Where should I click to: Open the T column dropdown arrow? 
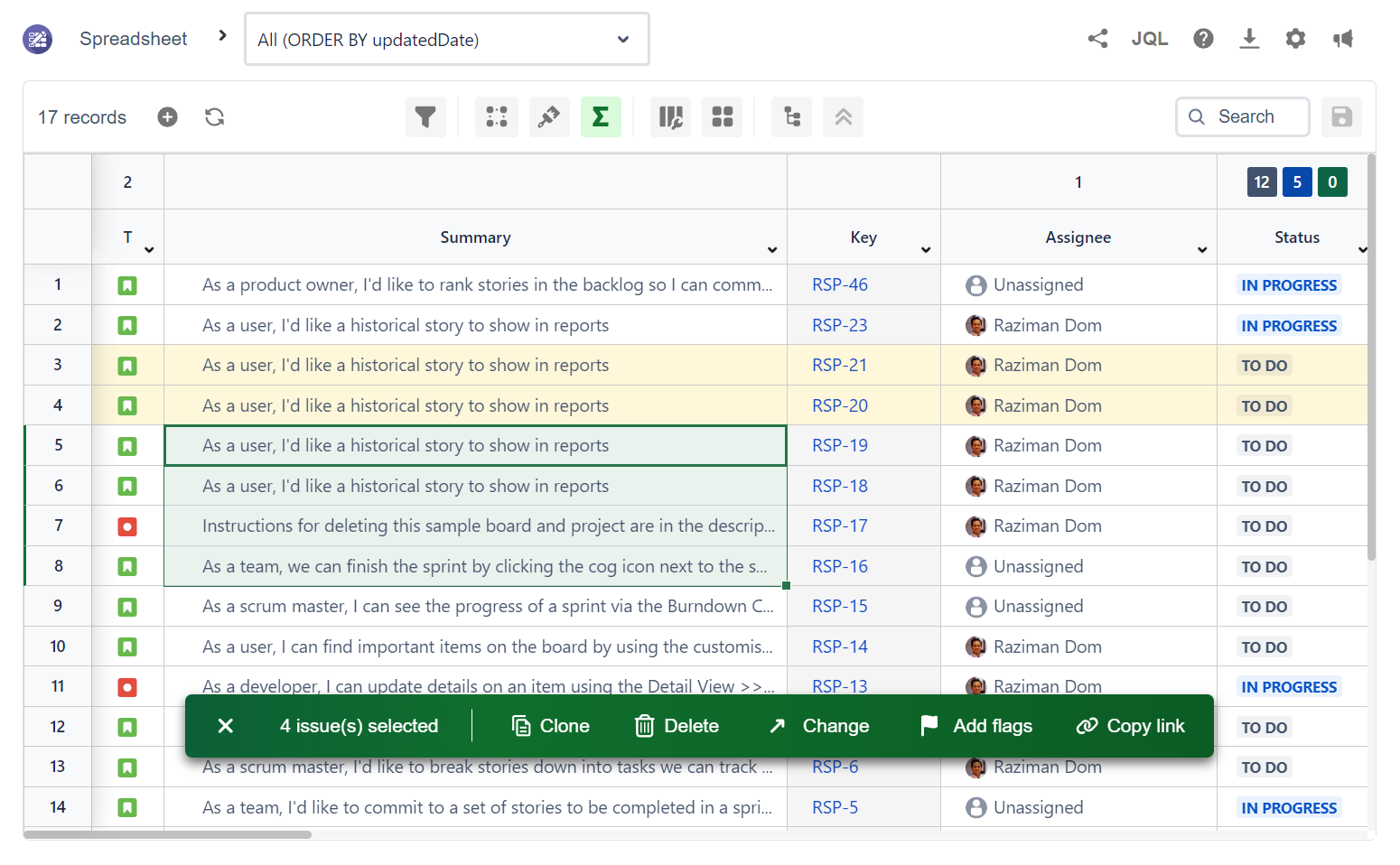149,250
